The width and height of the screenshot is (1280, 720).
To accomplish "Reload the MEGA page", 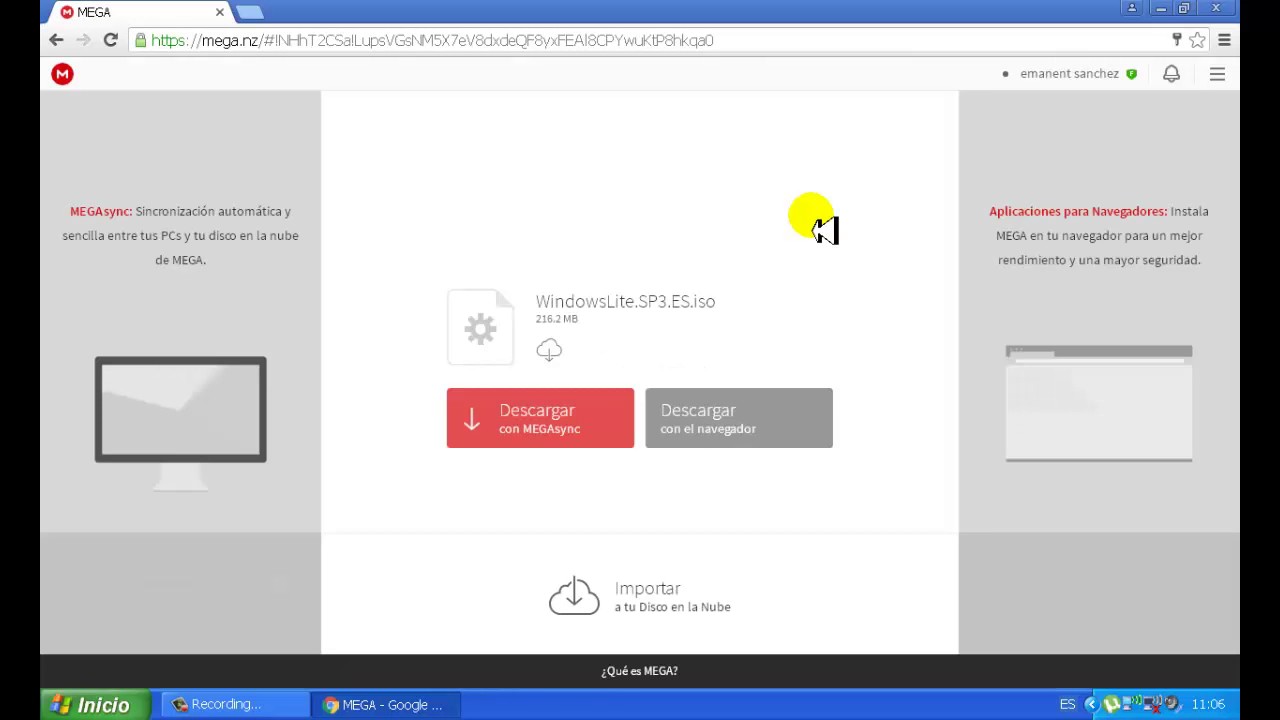I will click(x=111, y=40).
